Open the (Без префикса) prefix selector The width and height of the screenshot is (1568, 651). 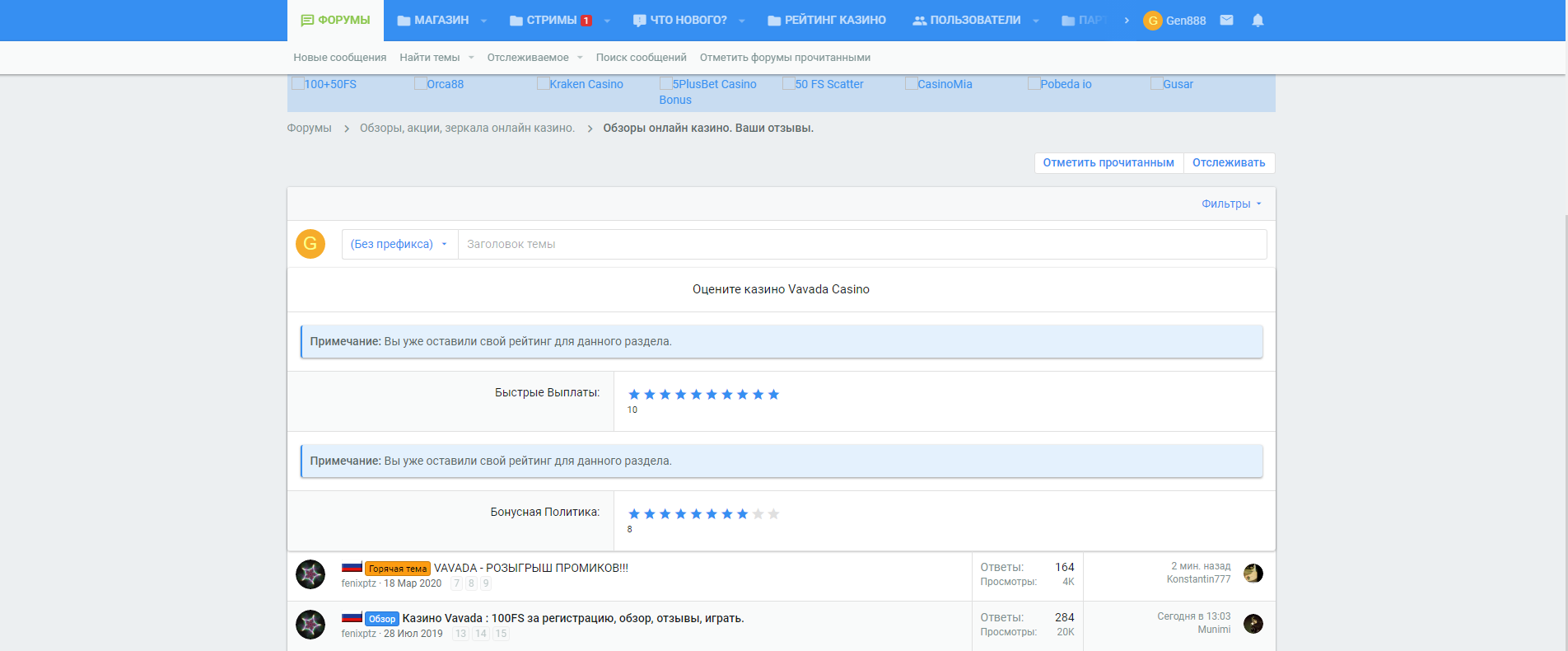pos(399,244)
